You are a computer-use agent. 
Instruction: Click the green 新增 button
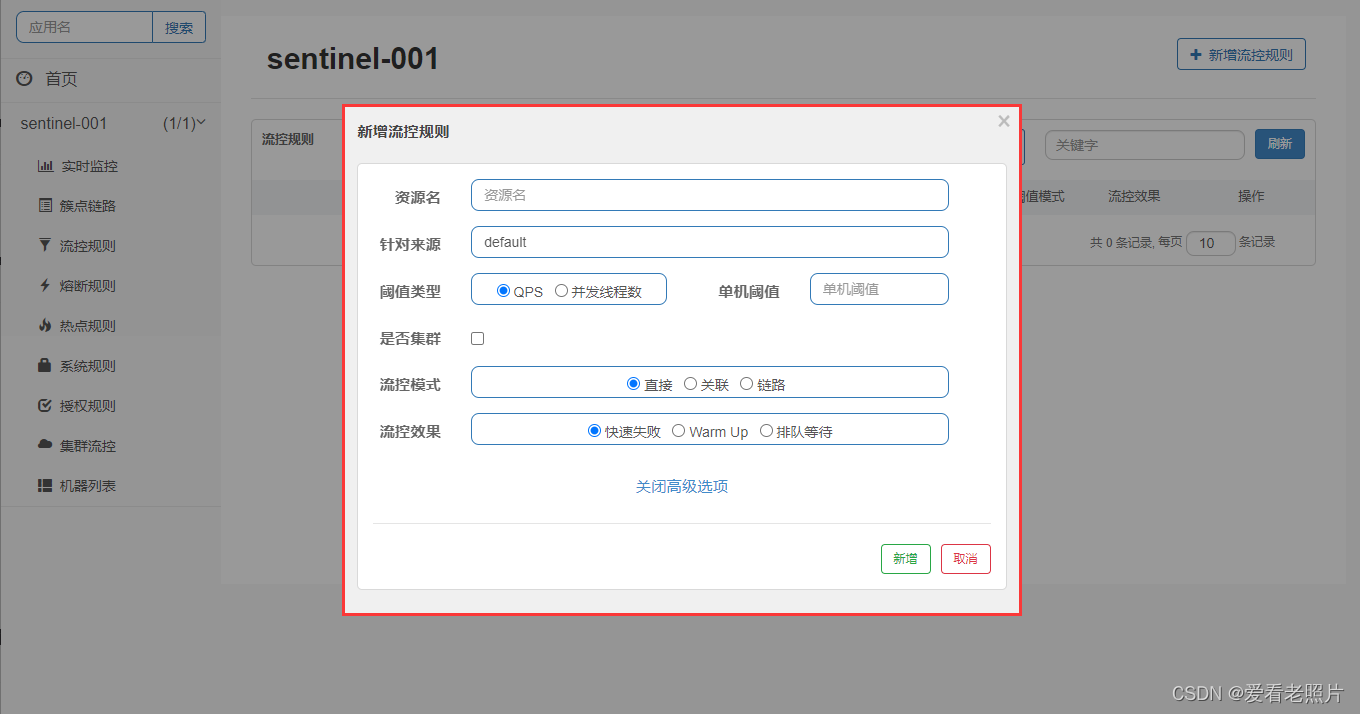(906, 559)
